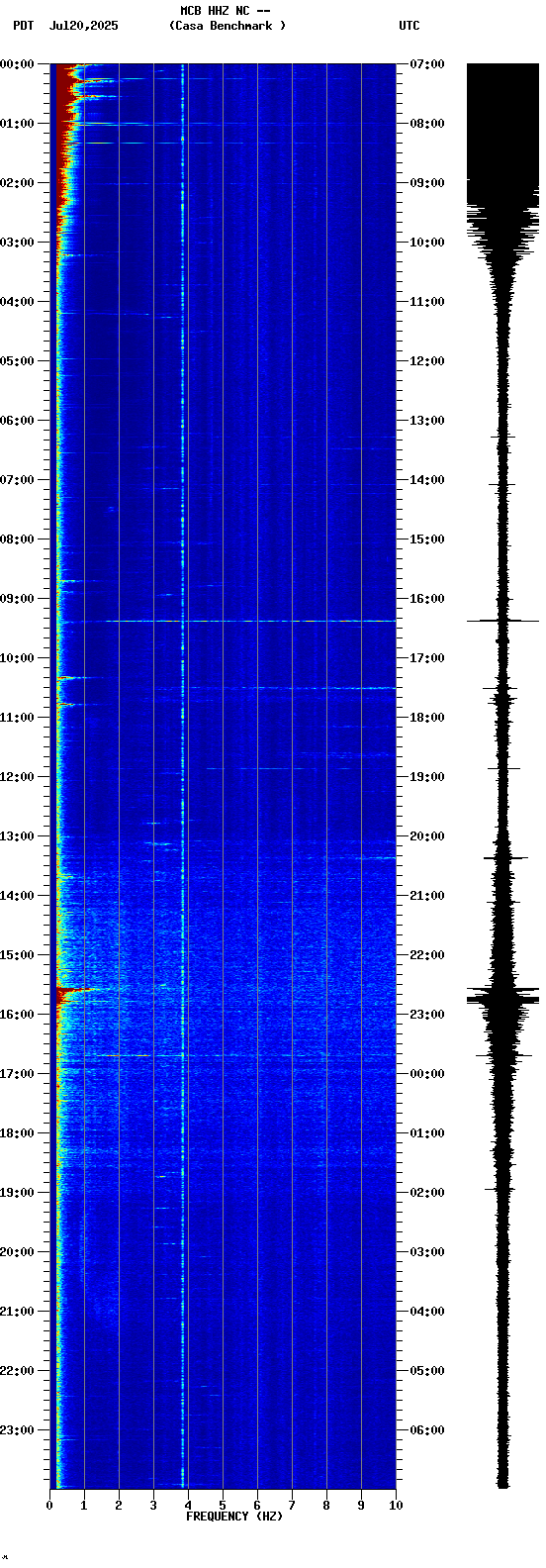Click the 23:00 PDT time tick label
The width and height of the screenshot is (546, 1568).
(18, 1430)
